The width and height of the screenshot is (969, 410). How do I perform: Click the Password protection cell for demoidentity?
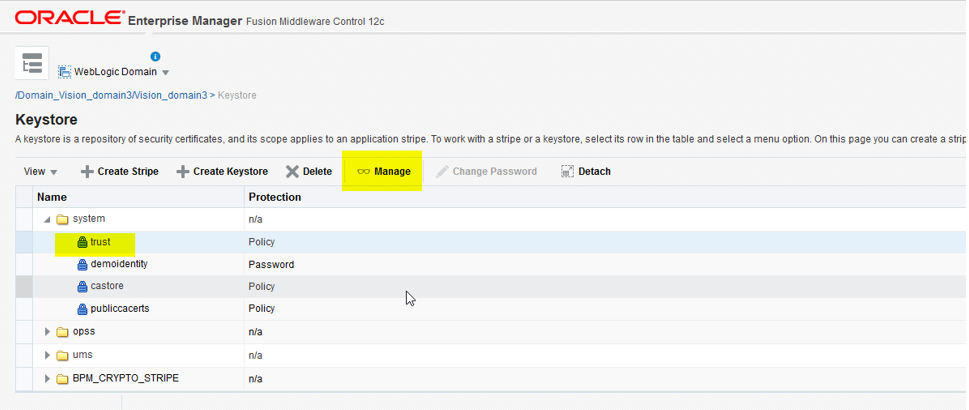[x=271, y=265]
